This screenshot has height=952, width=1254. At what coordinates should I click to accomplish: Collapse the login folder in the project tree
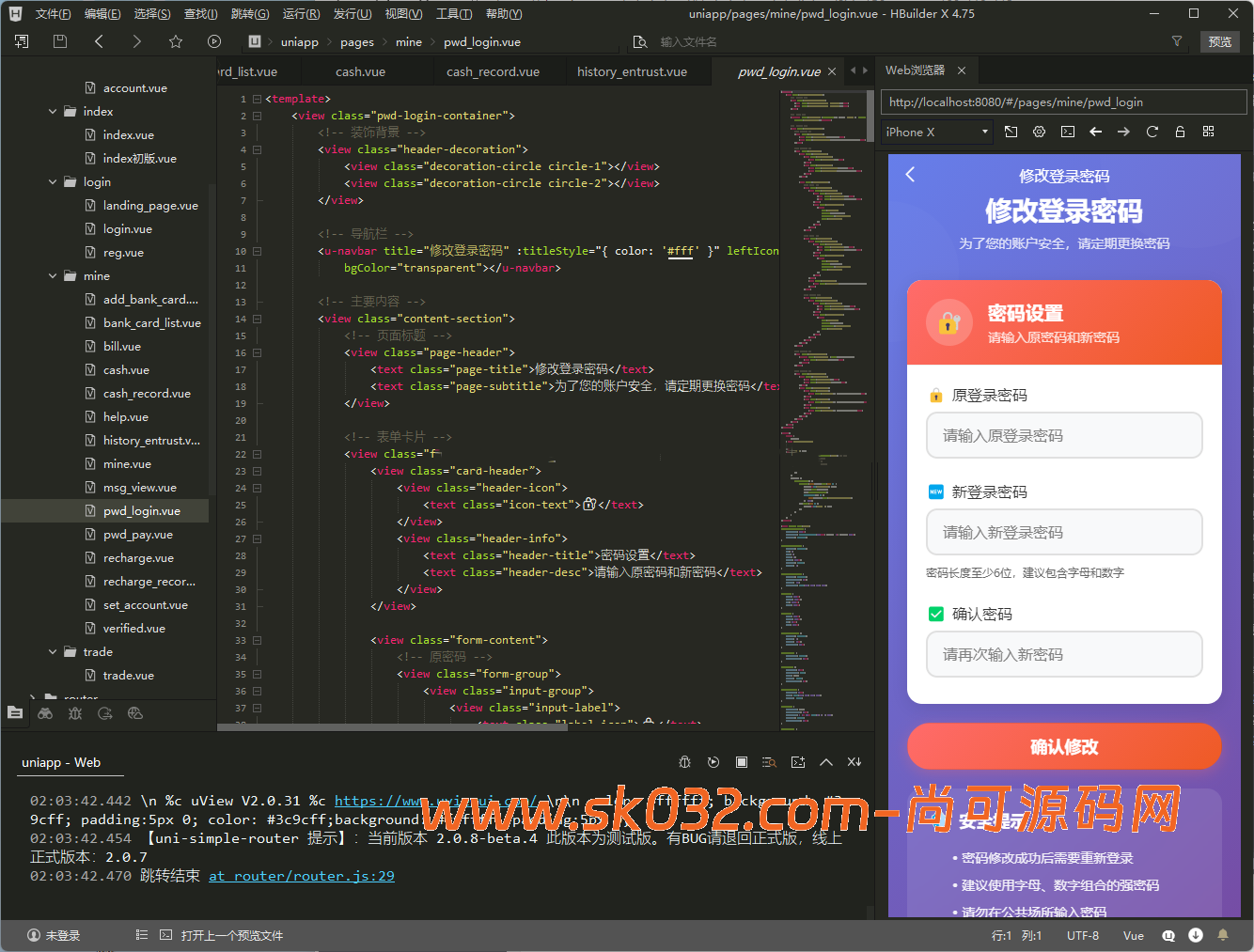53,182
